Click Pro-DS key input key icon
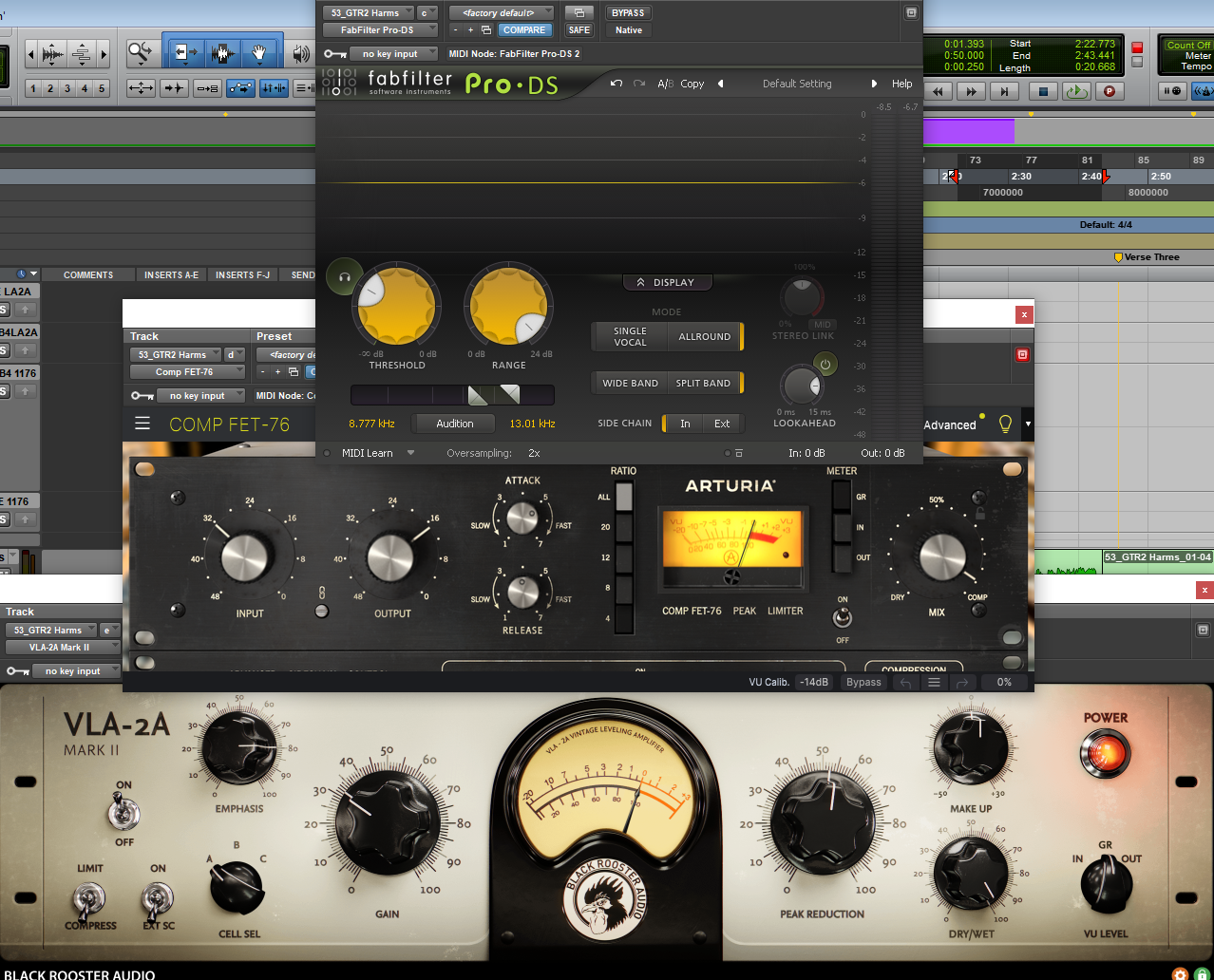1214x980 pixels. (x=333, y=53)
